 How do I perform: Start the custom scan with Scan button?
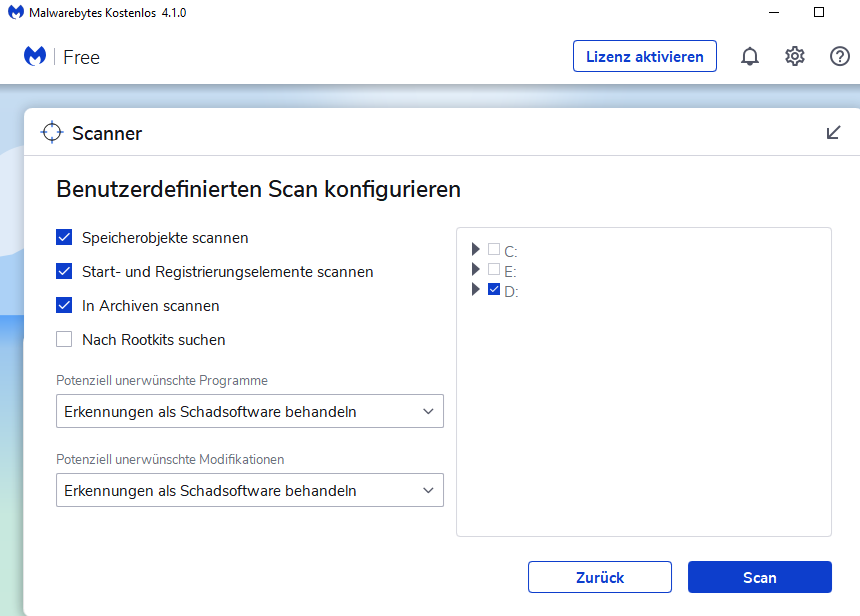tap(760, 577)
